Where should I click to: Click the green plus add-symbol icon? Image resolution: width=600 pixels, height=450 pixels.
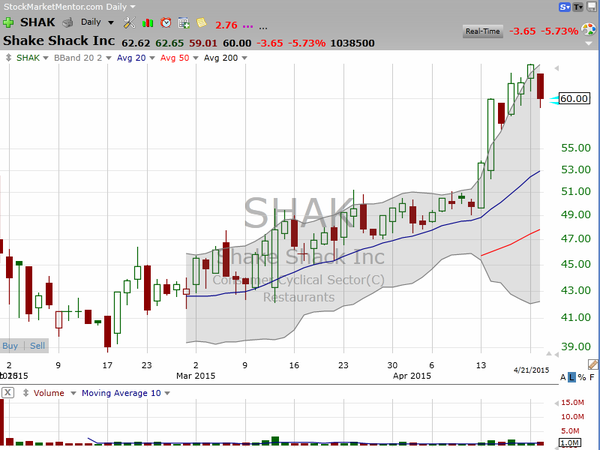8,23
